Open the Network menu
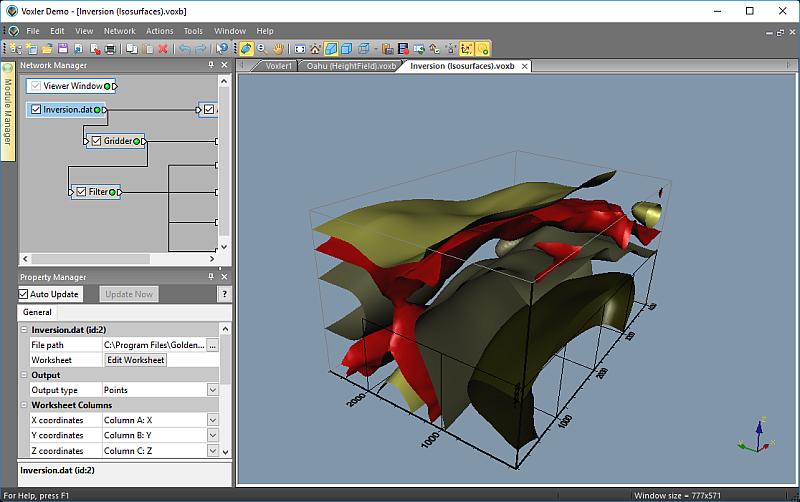Viewport: 800px width, 502px height. coord(119,31)
